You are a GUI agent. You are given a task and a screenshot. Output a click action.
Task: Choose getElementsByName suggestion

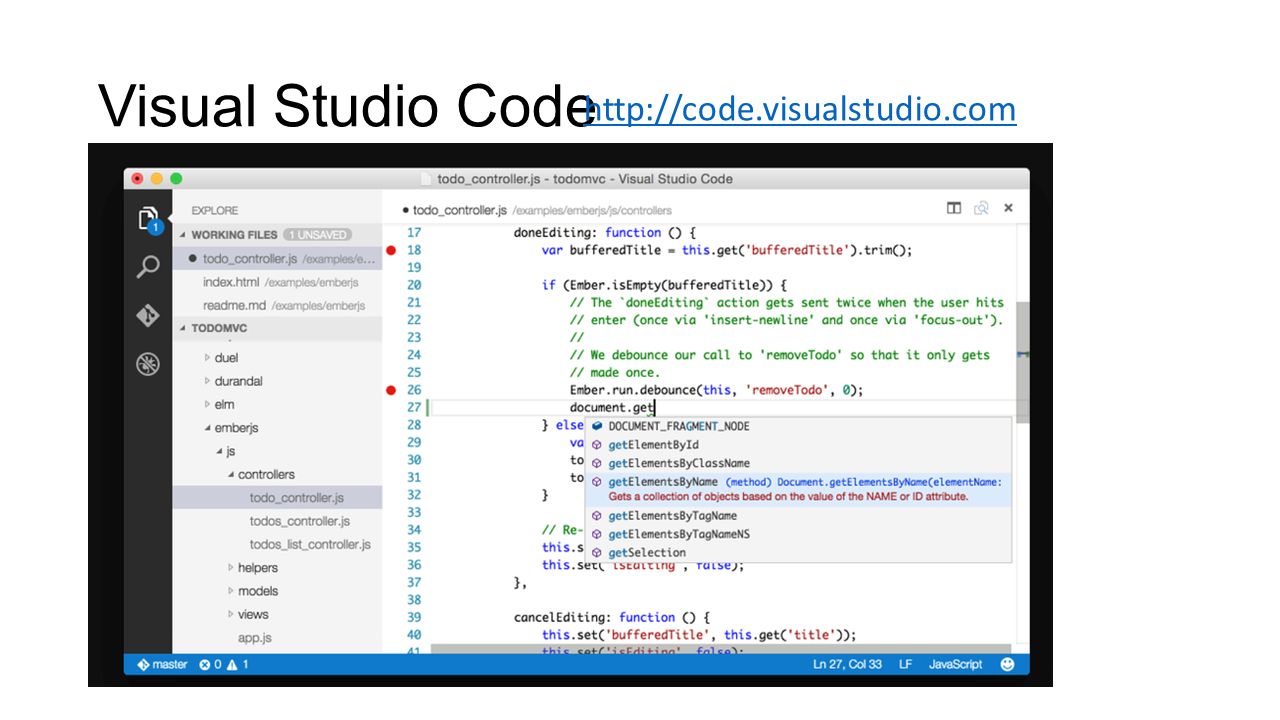point(798,489)
